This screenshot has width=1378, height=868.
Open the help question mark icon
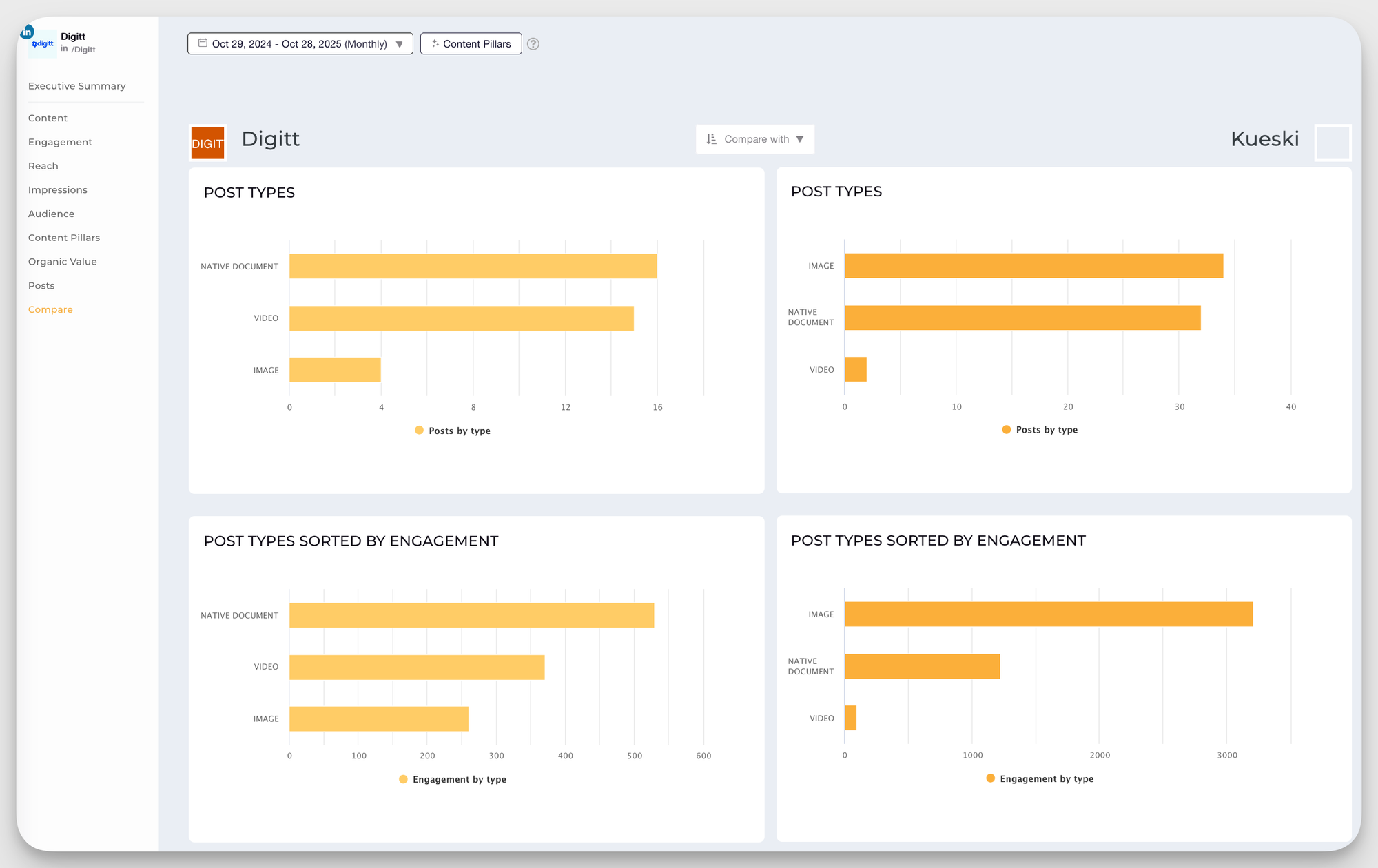tap(533, 43)
